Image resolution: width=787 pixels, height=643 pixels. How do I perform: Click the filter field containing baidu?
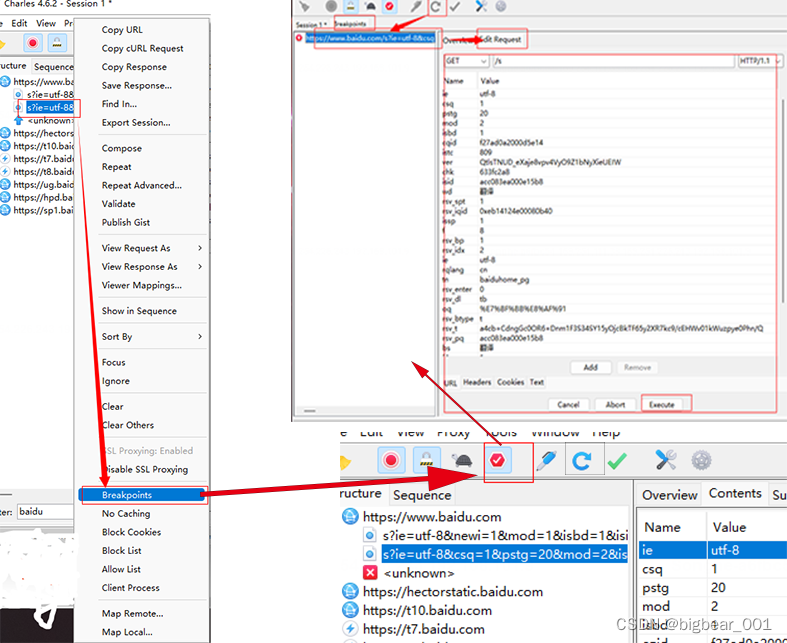45,511
